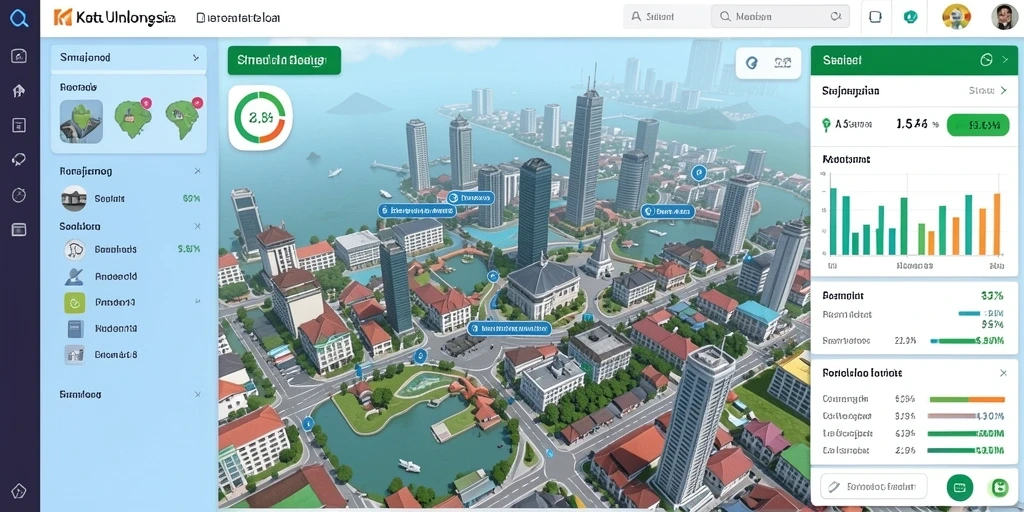This screenshot has width=1024, height=512.
Task: Click the building icon beside Bromatt8
Action: click(74, 355)
